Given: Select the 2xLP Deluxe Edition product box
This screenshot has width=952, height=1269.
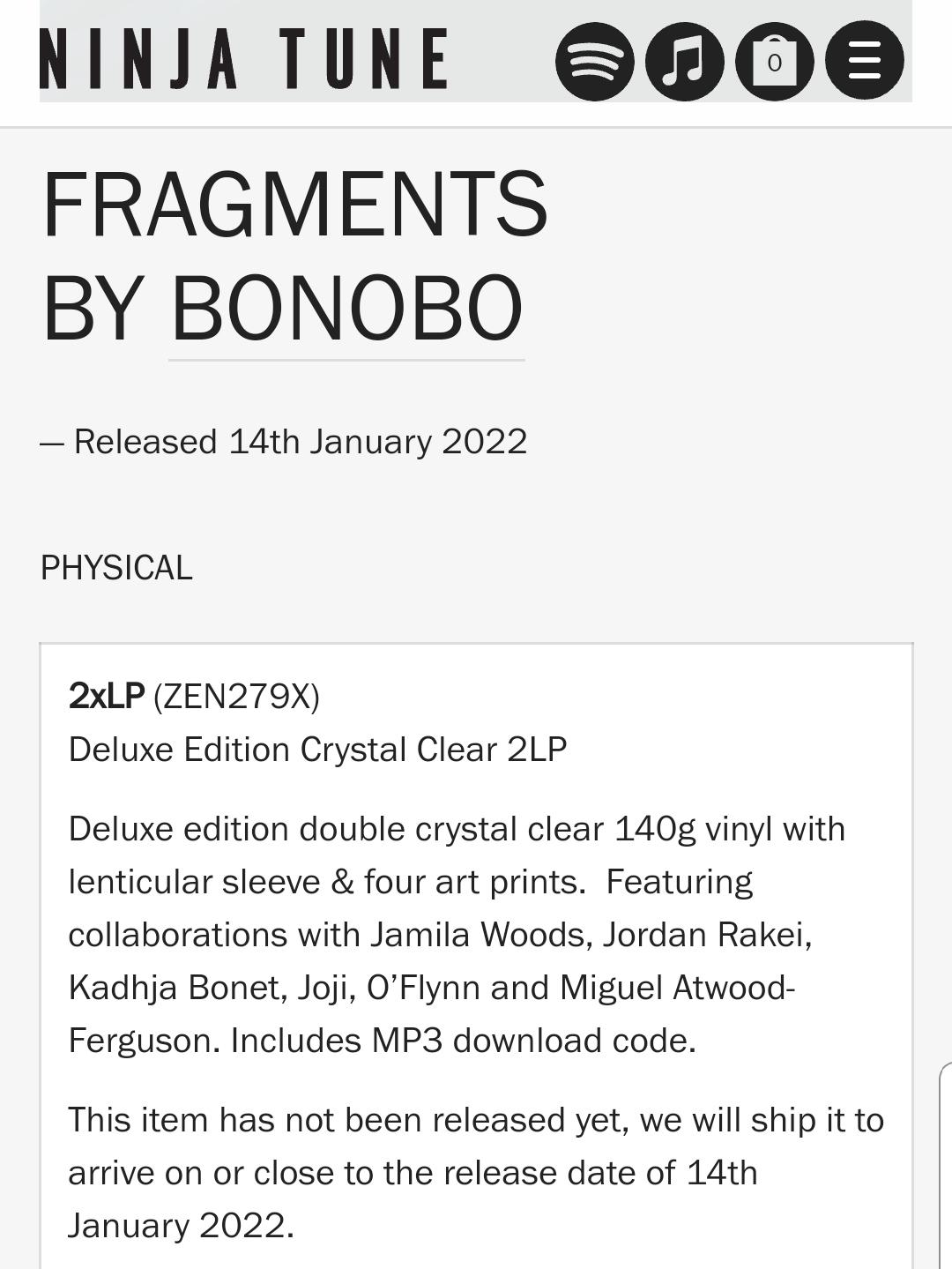Looking at the screenshot, I should [x=476, y=952].
